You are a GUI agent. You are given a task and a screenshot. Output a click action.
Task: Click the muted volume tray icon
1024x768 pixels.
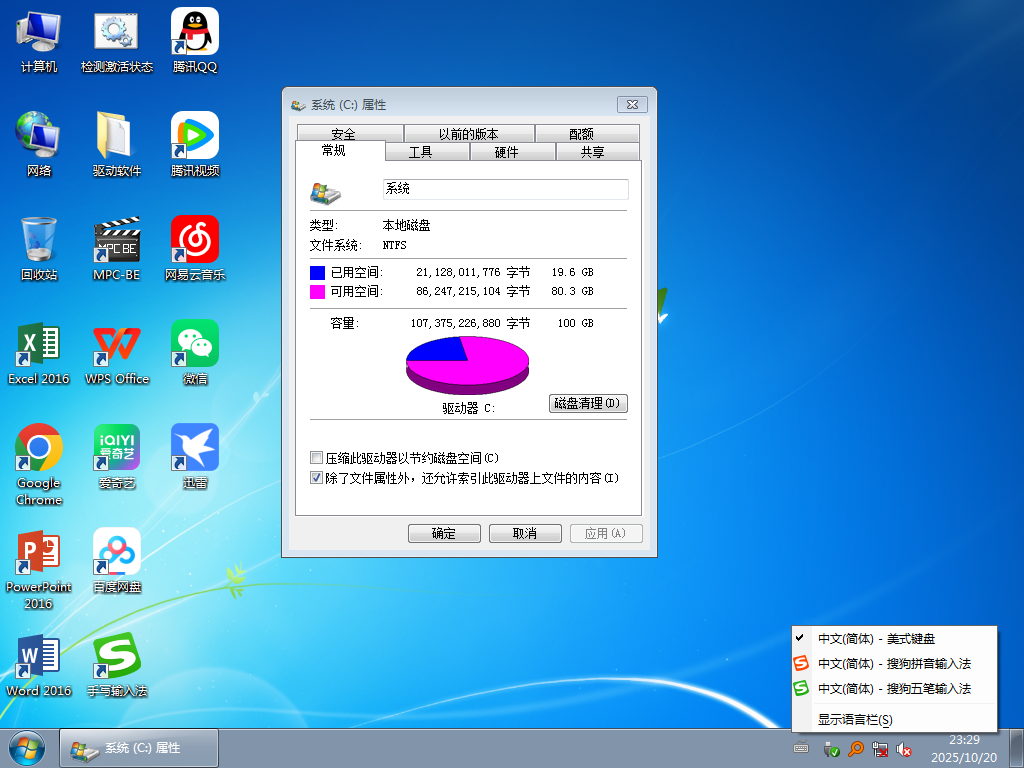coord(904,748)
